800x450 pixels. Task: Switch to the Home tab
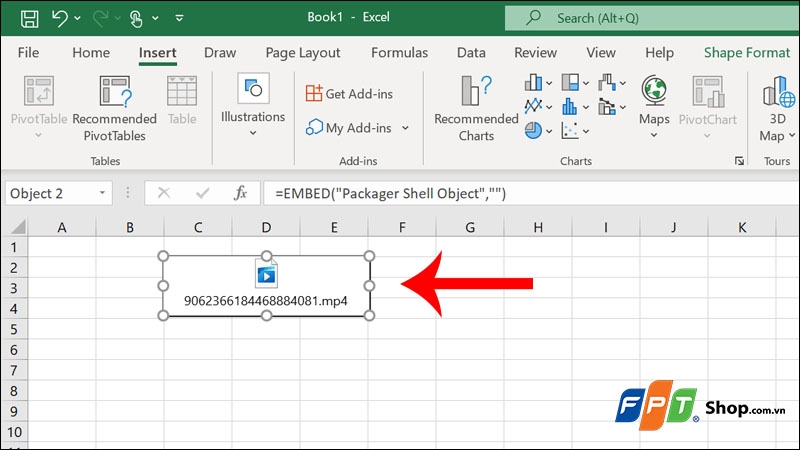[91, 53]
